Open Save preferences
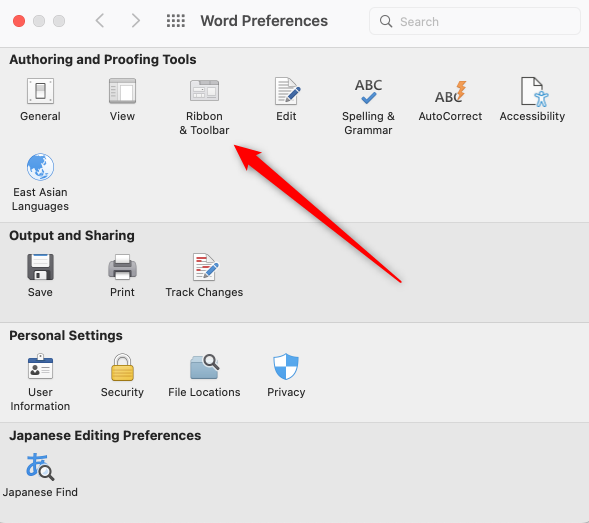The width and height of the screenshot is (589, 523). pos(40,276)
